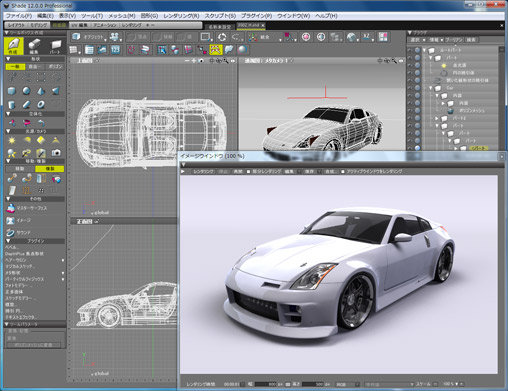The height and width of the screenshot is (391, 508).
Task: Open the Rendering (レンダリング) menu
Action: click(181, 16)
